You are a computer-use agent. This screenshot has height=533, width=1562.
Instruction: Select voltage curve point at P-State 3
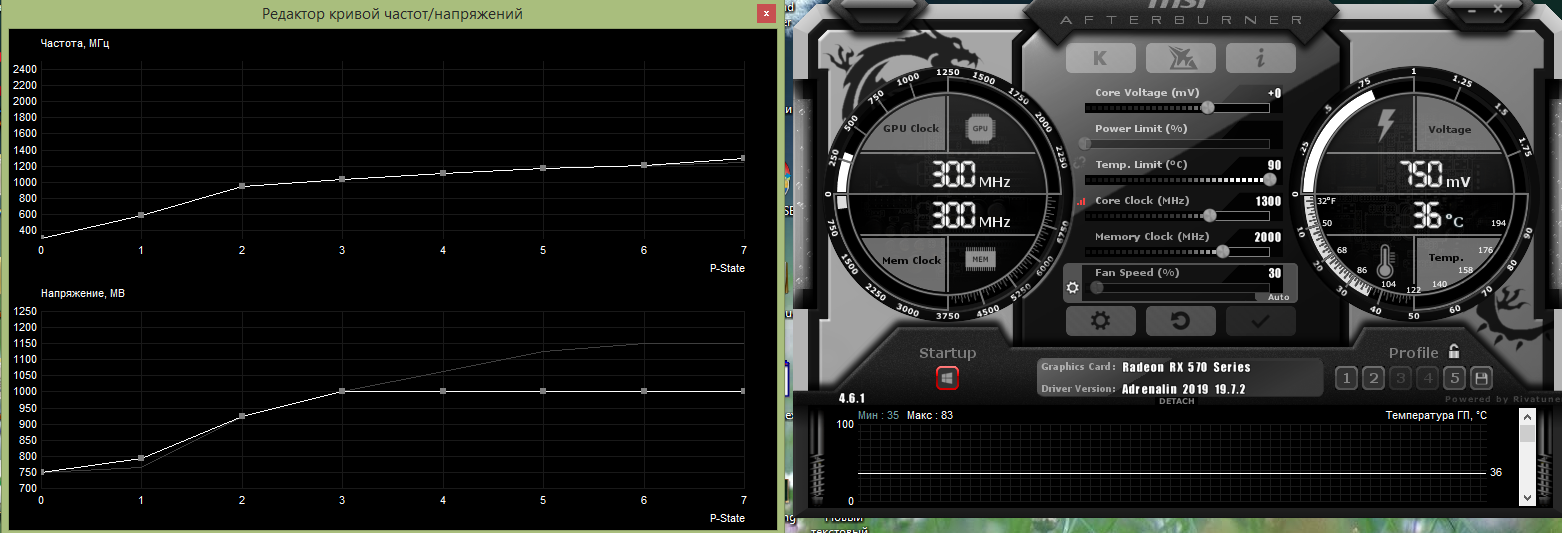click(x=342, y=391)
